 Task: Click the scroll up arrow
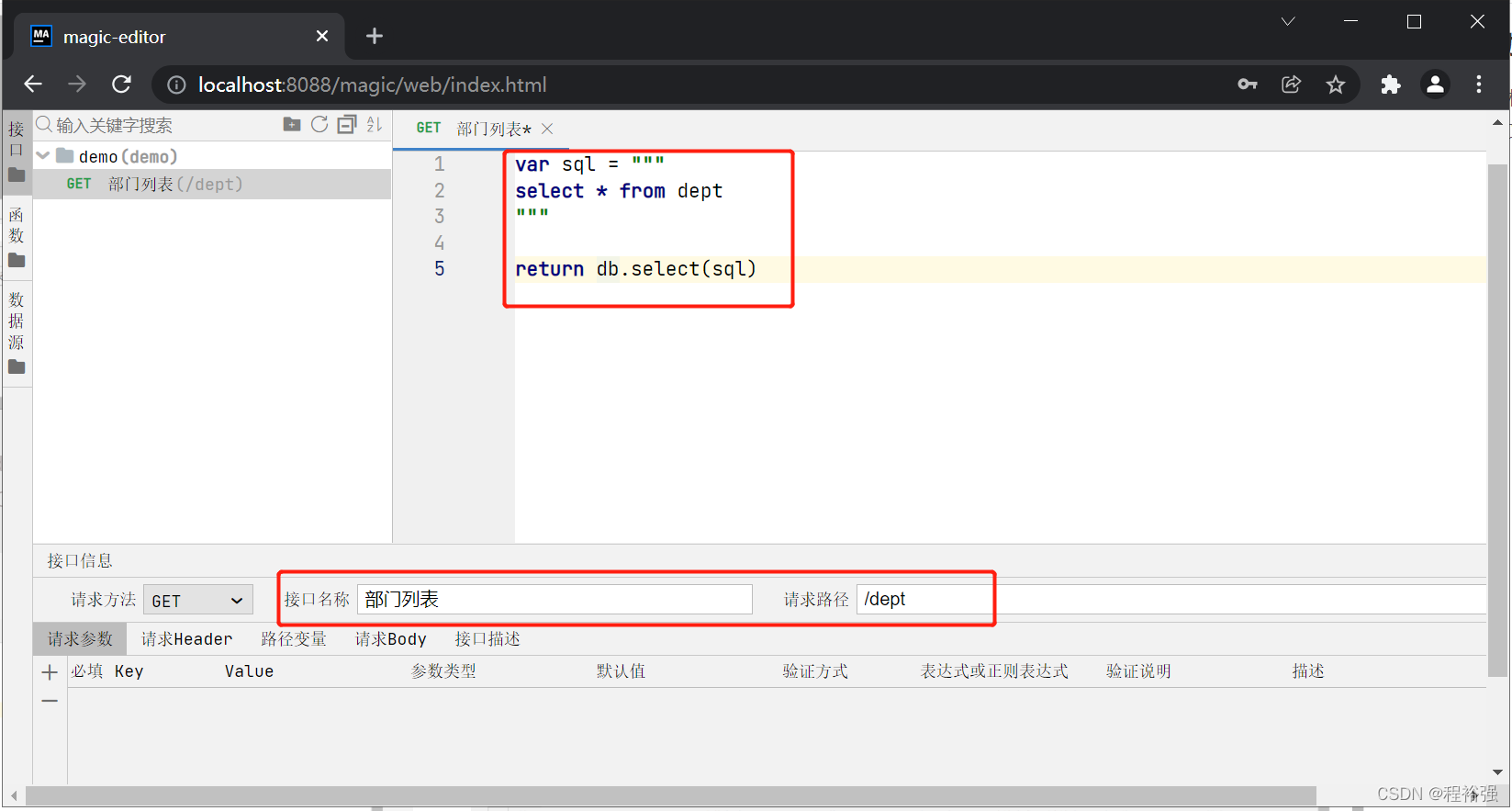[1497, 122]
